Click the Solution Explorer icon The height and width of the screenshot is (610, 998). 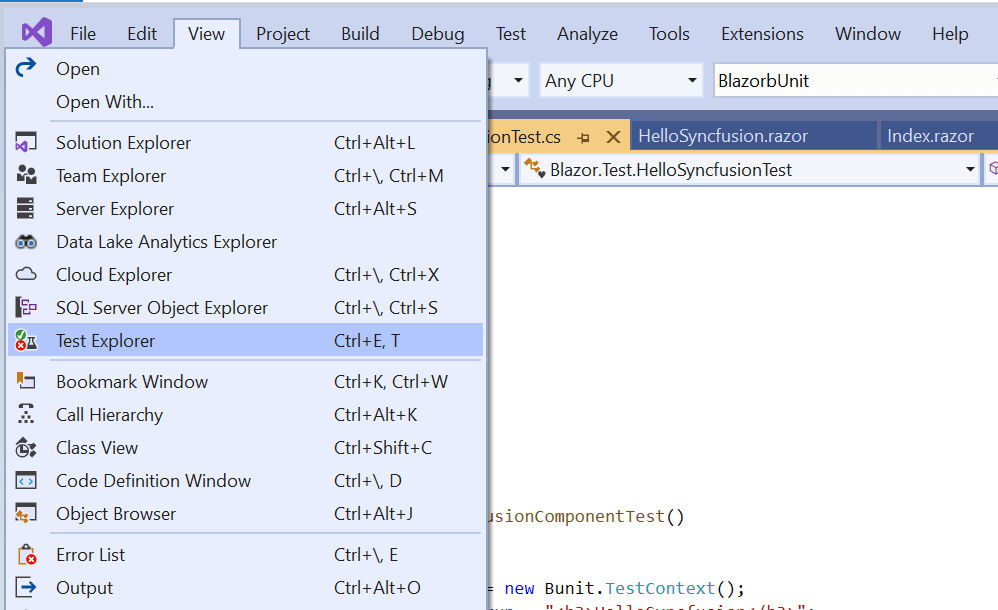[x=25, y=142]
